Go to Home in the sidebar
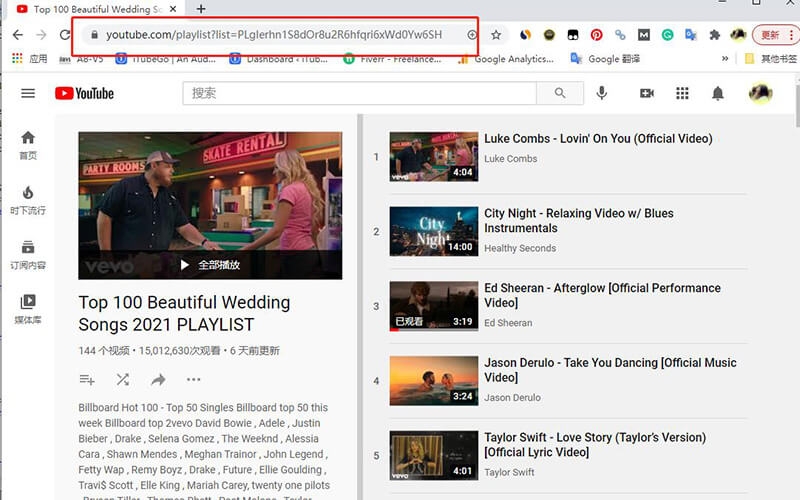800x500 pixels. coord(28,145)
